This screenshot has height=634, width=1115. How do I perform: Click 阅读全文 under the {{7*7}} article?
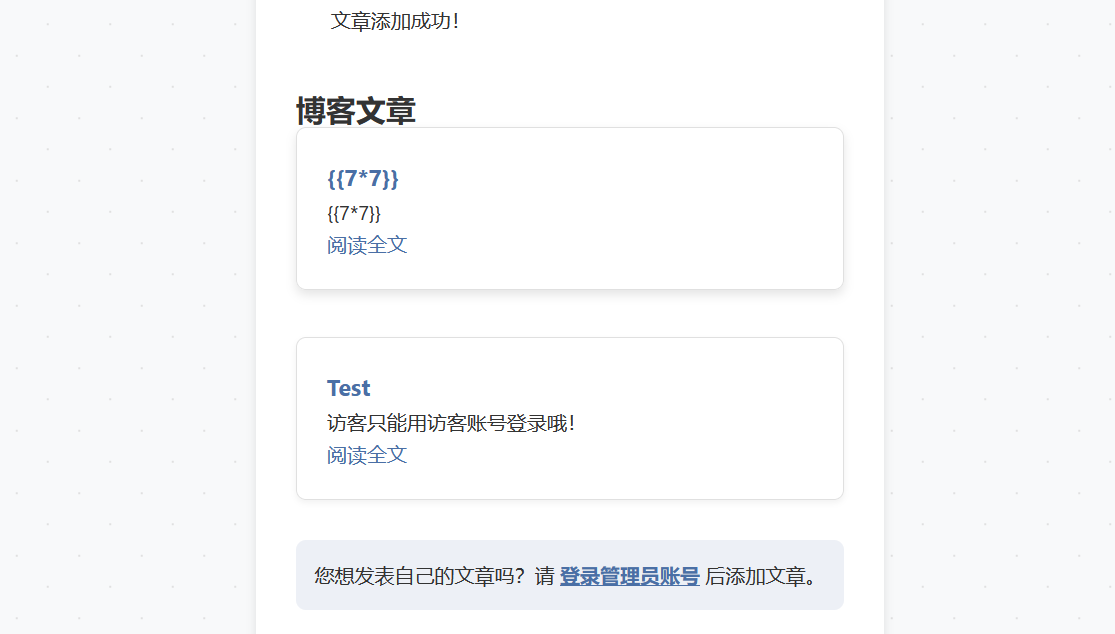(x=367, y=245)
